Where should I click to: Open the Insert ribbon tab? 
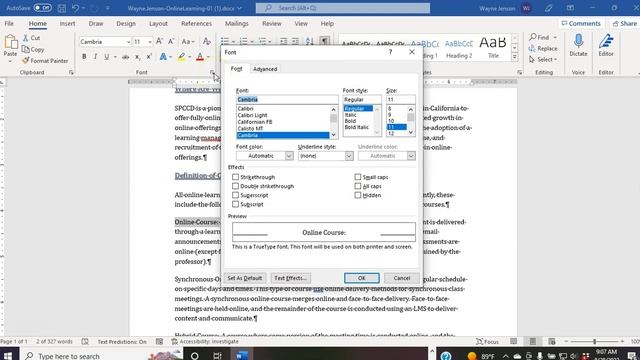point(67,24)
